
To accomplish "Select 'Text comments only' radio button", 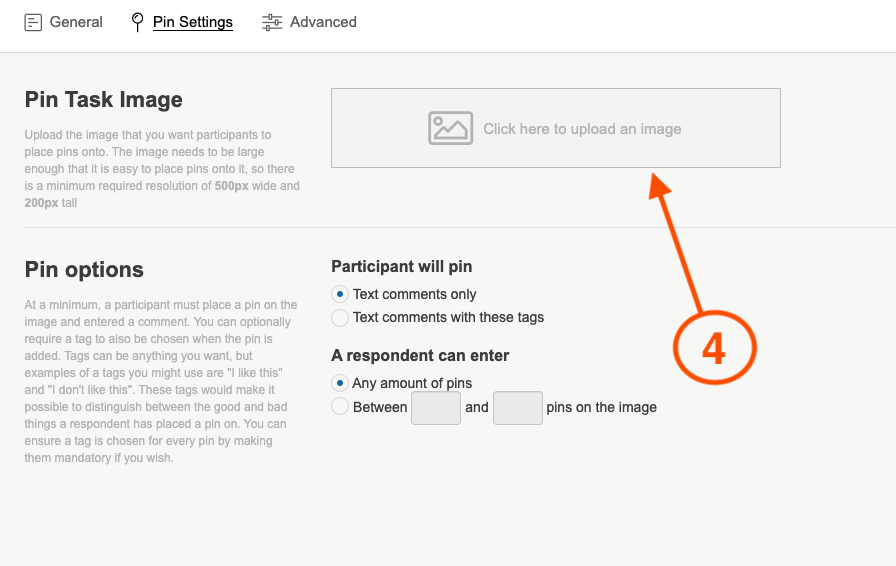I will (340, 294).
